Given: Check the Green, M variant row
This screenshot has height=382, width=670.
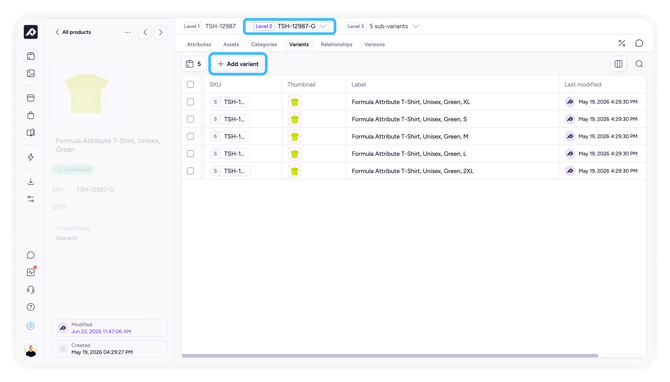Looking at the screenshot, I should [x=191, y=136].
